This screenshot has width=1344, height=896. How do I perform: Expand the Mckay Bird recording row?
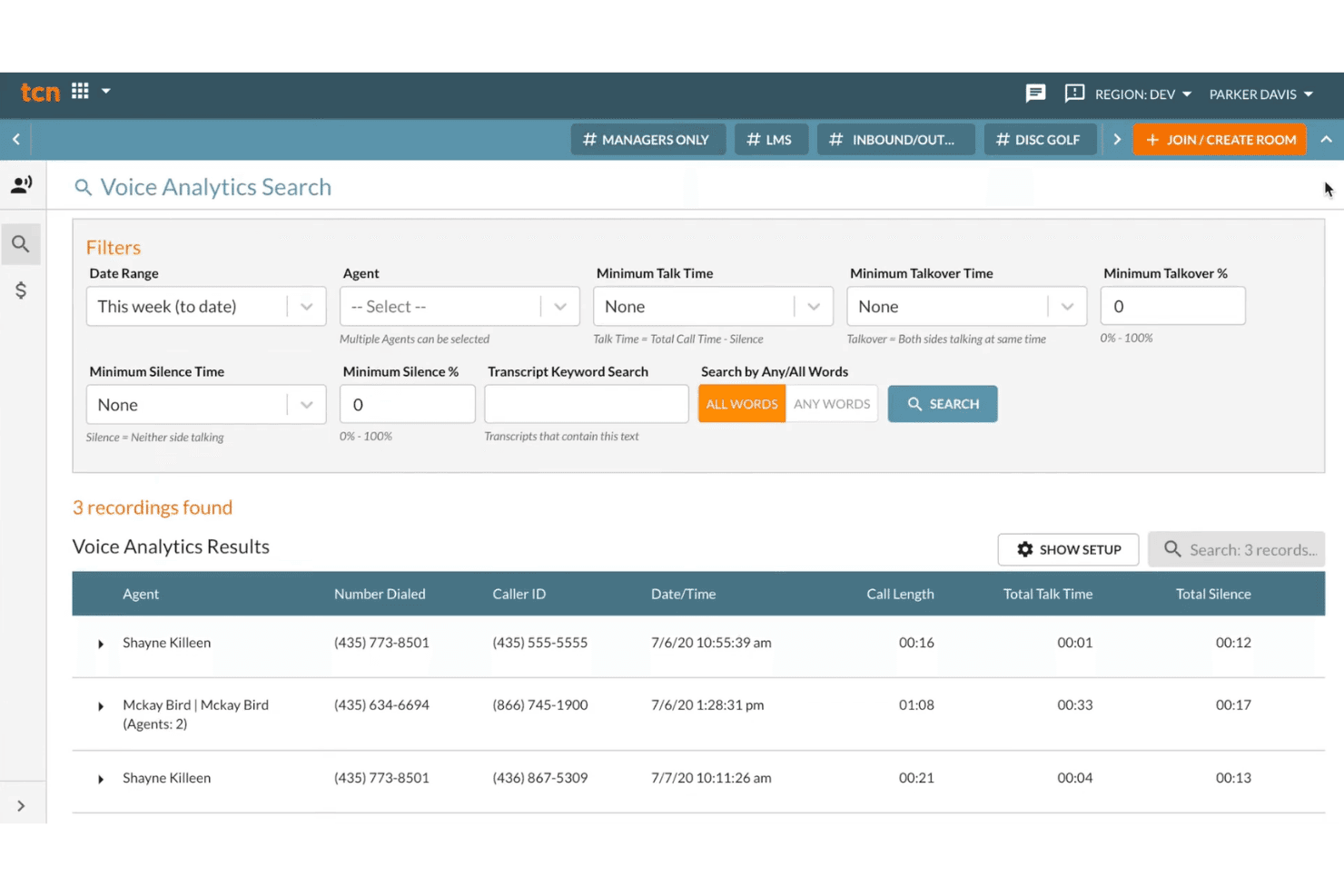pos(101,706)
